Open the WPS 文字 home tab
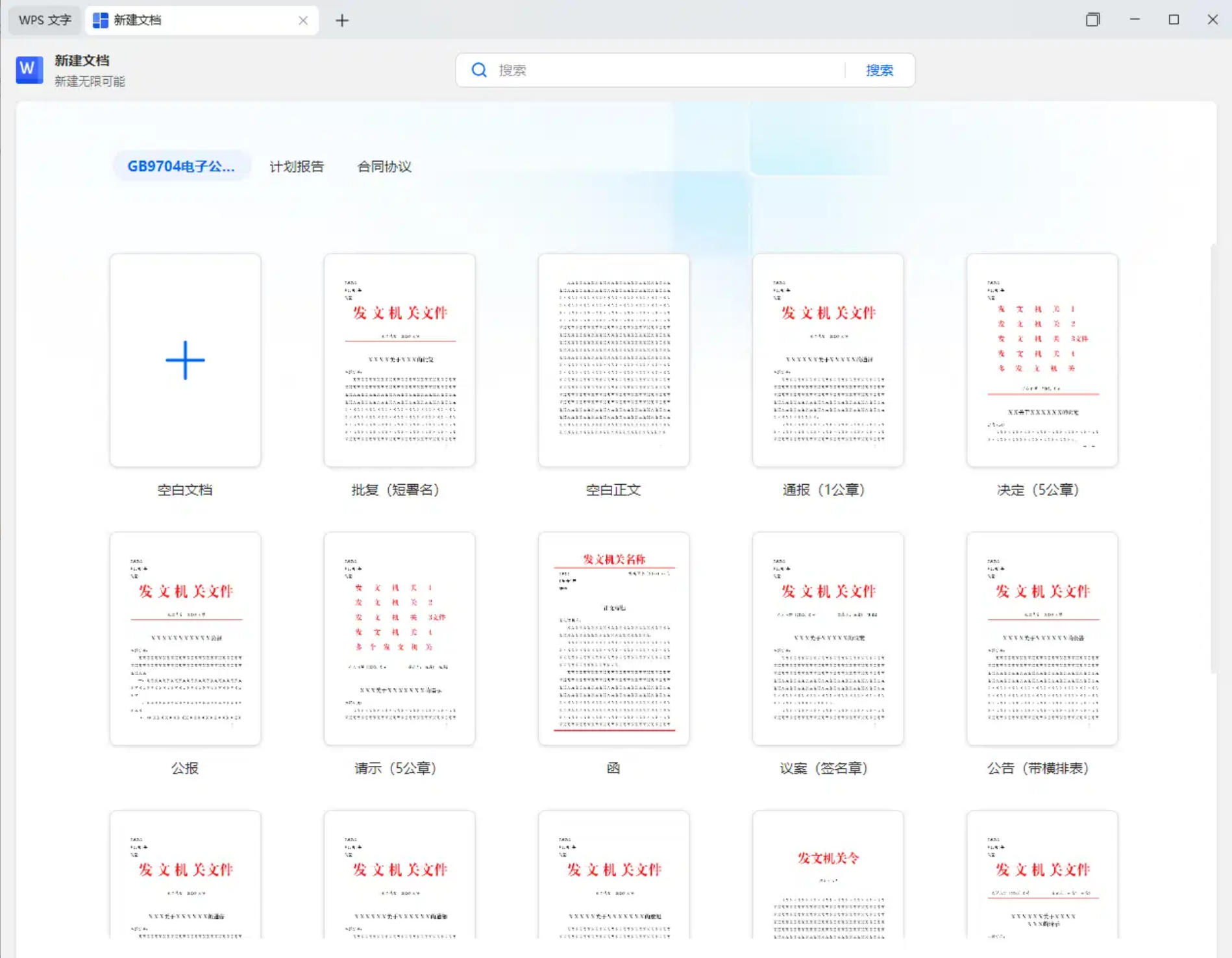 [x=45, y=20]
